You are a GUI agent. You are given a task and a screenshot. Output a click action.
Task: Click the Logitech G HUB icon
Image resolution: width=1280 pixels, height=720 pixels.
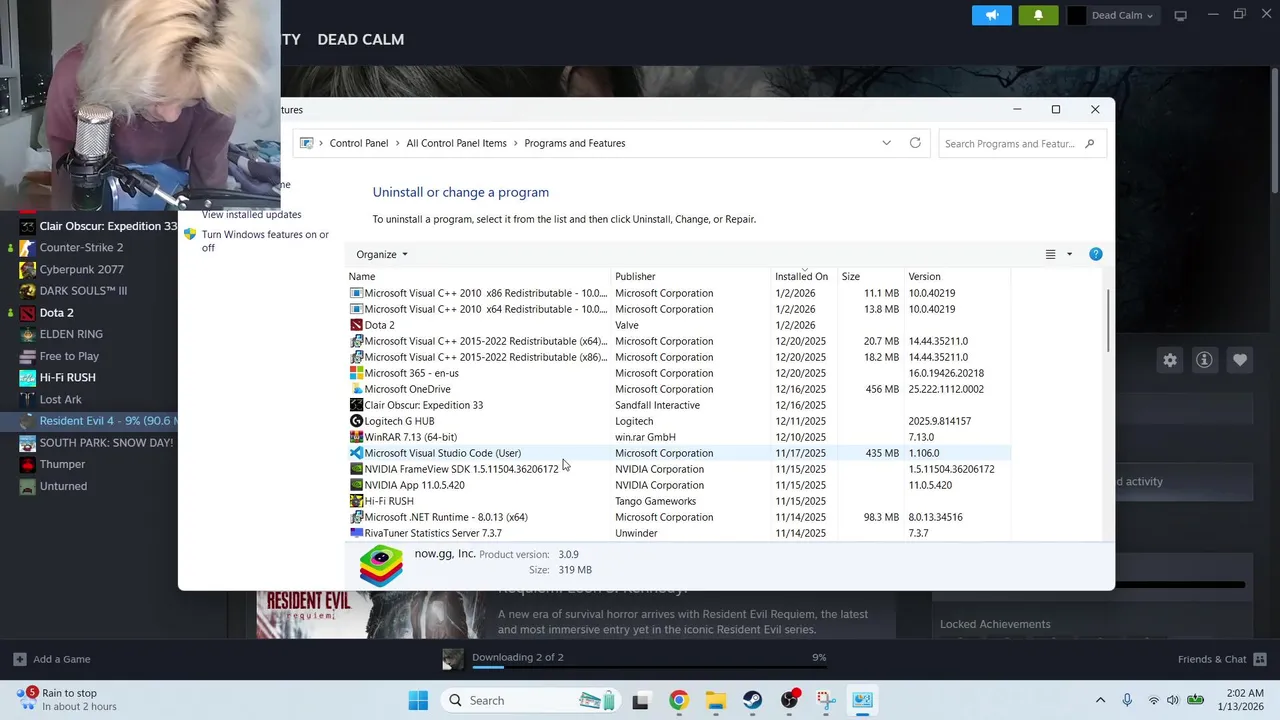pyautogui.click(x=356, y=421)
